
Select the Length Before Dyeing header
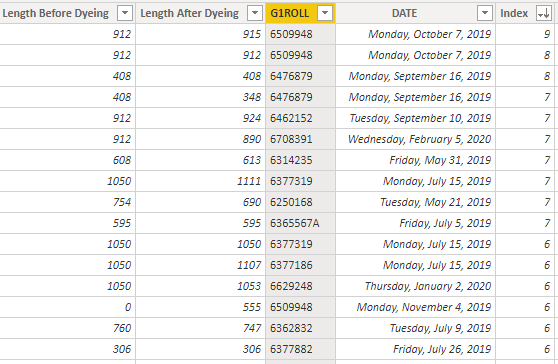coord(67,14)
